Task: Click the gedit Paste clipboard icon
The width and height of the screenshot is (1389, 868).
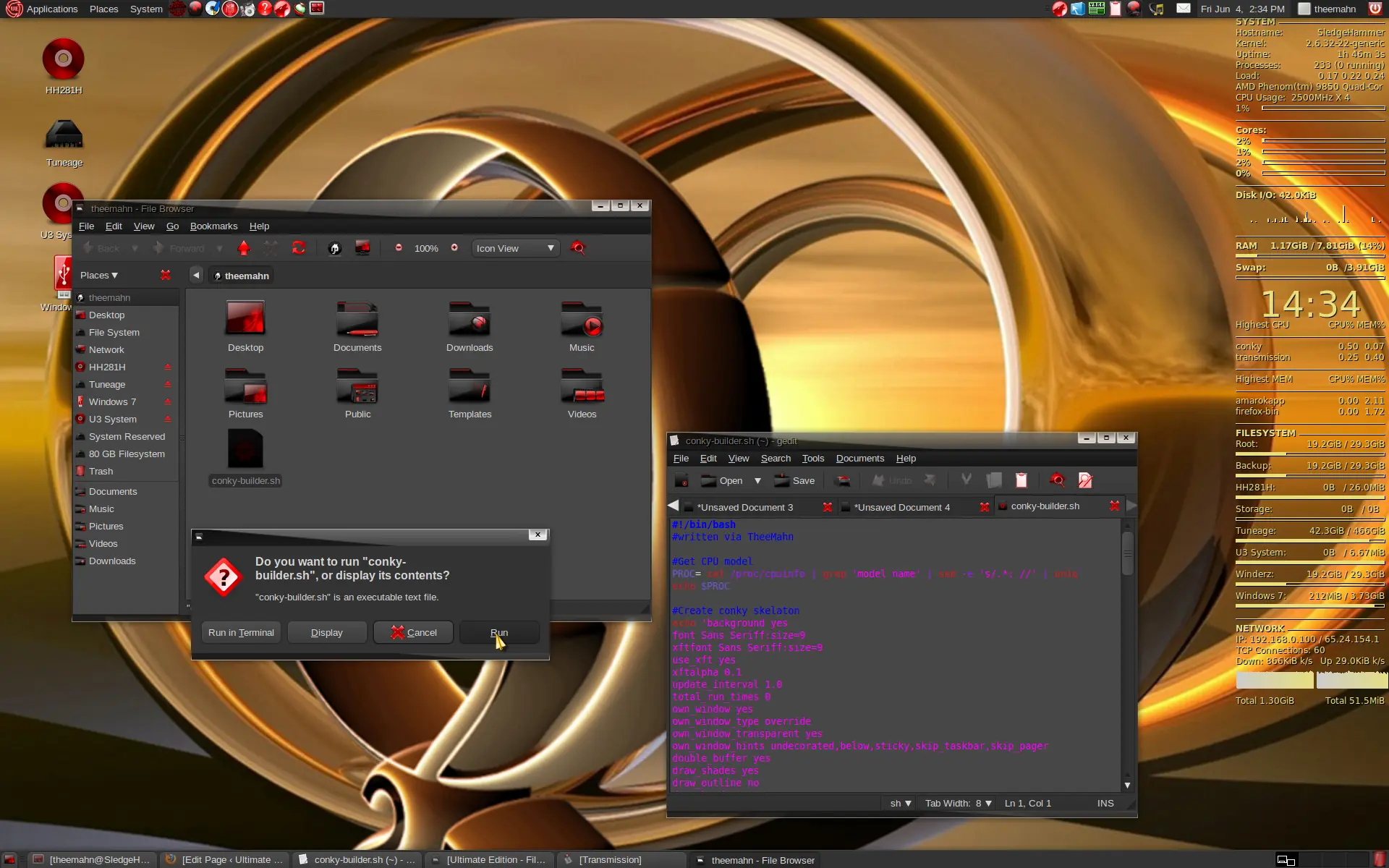Action: click(x=1021, y=480)
